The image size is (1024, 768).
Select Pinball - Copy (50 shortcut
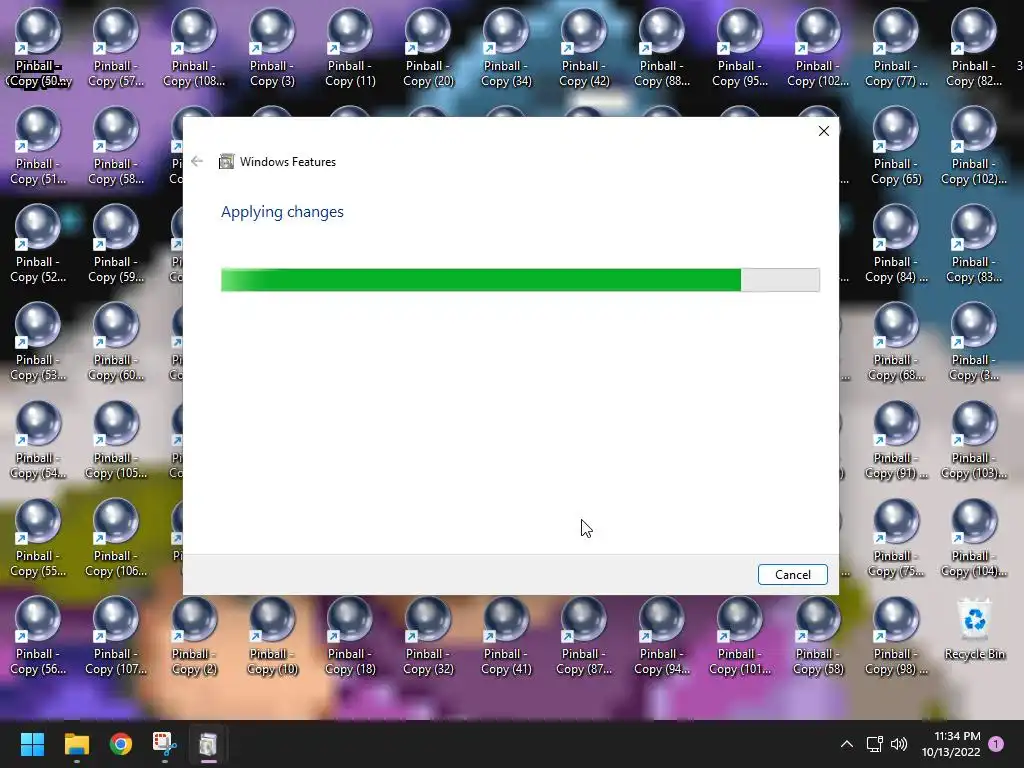click(38, 49)
